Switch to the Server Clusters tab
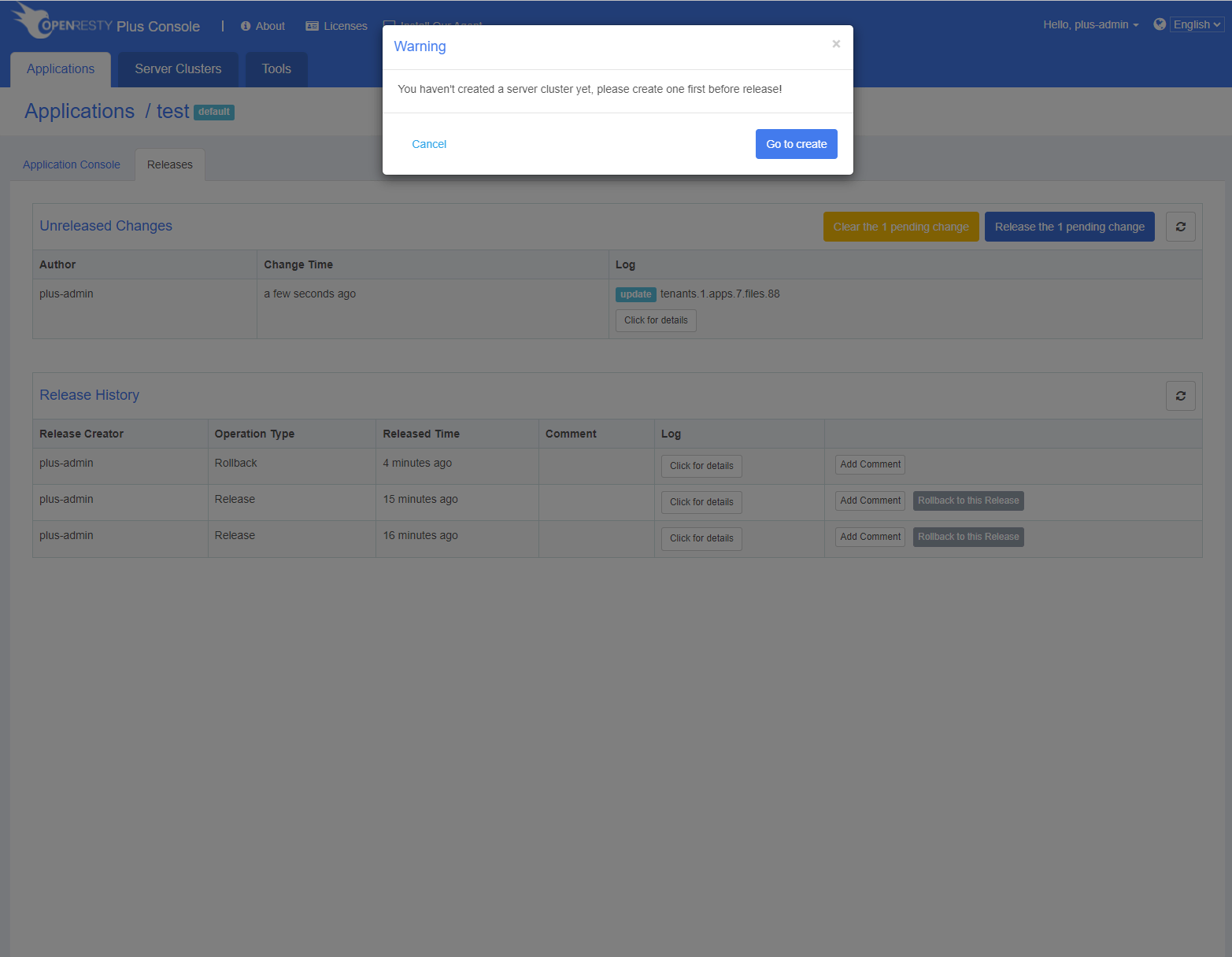Screen dimensions: 1232x957 tap(178, 69)
